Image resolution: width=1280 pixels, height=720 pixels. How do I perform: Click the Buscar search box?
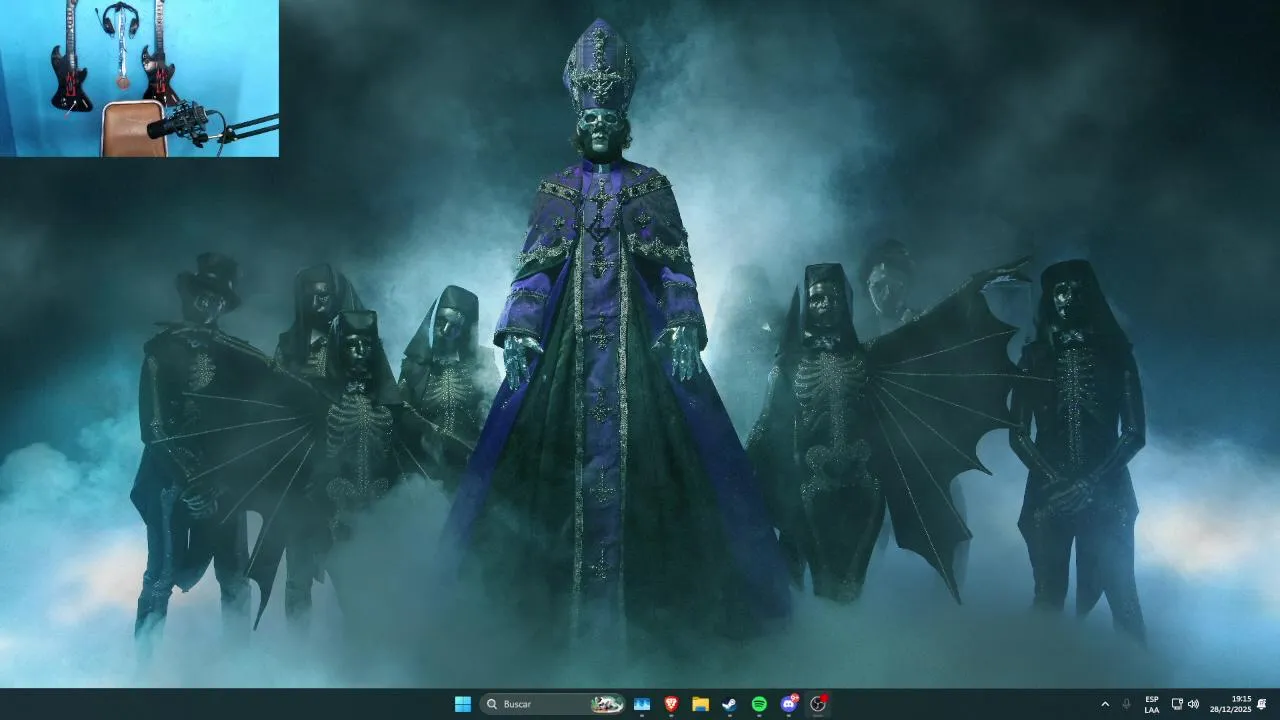click(x=552, y=704)
